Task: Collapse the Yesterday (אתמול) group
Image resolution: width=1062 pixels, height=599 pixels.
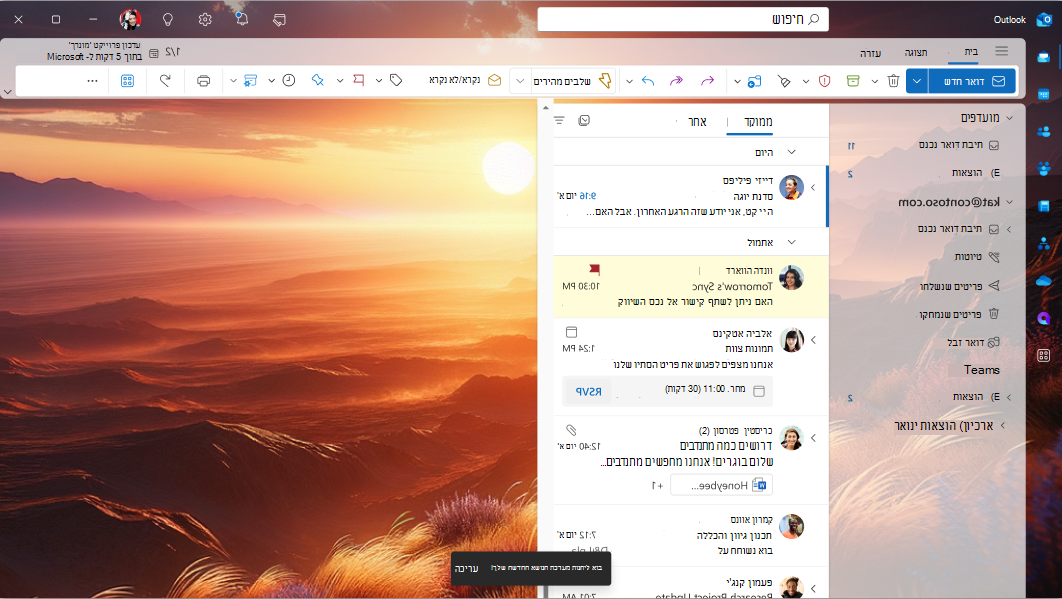Action: pyautogui.click(x=792, y=242)
